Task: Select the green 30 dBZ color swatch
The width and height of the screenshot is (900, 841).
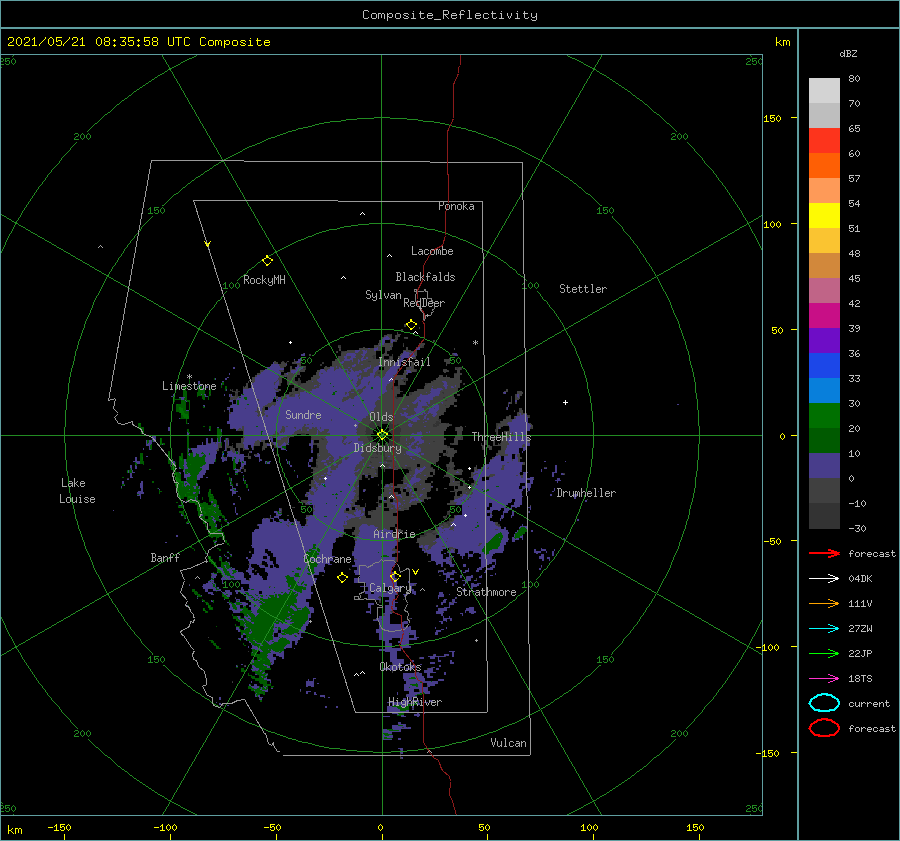Action: [824, 416]
